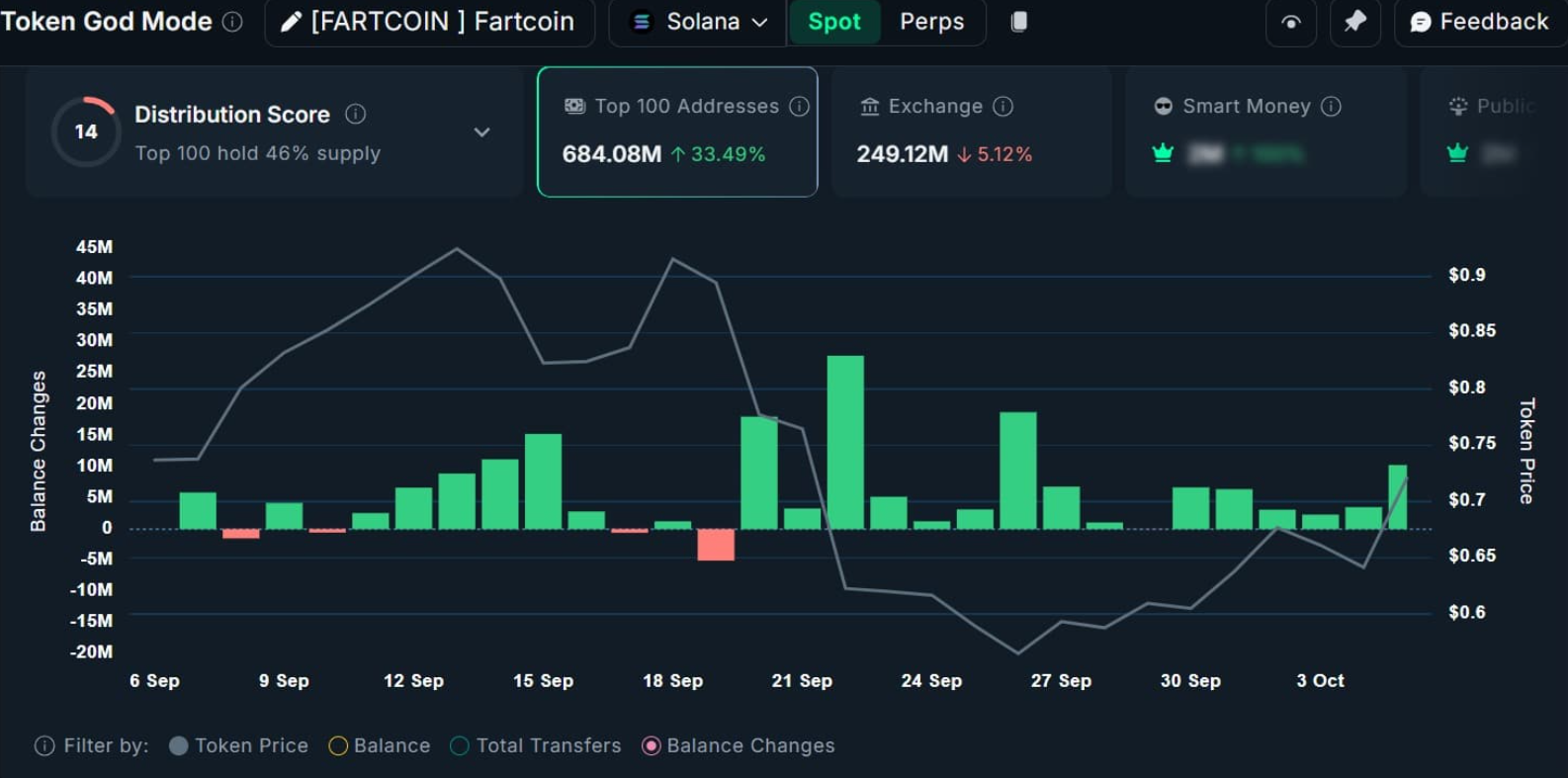1568x778 pixels.
Task: Click the Feedback button
Action: coord(1479,22)
